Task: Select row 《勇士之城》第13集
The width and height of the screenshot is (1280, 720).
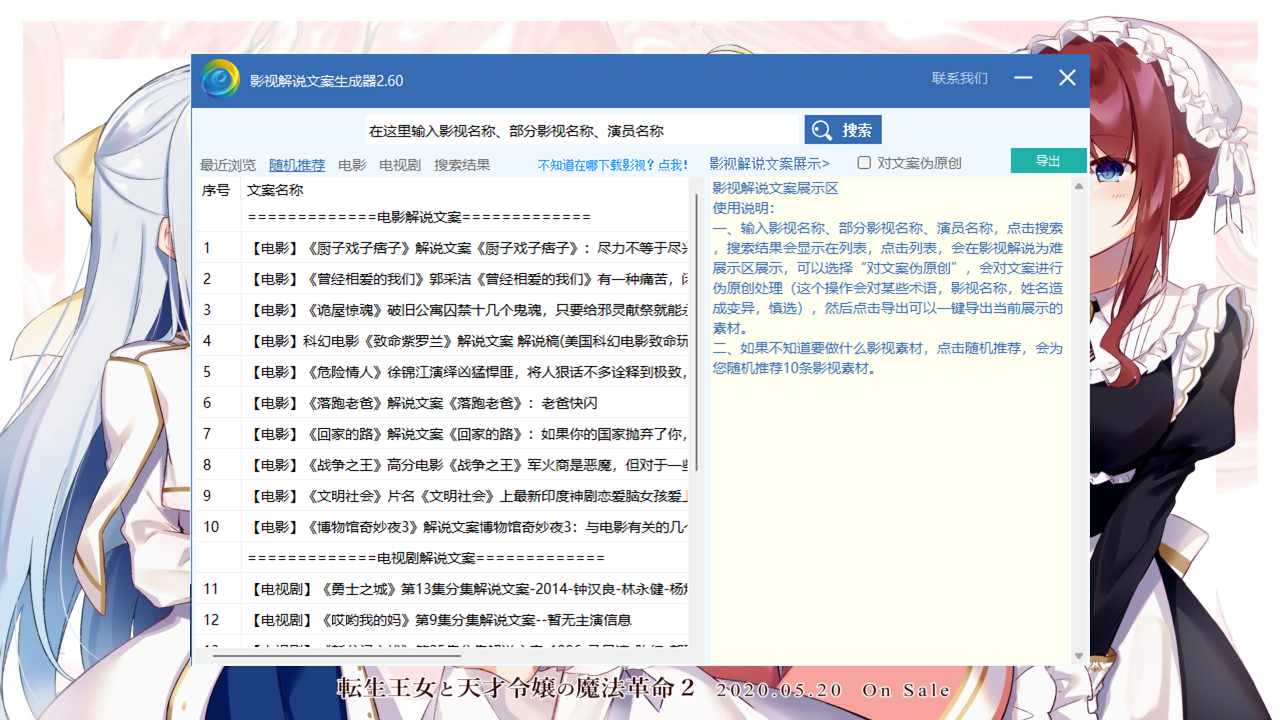Action: pyautogui.click(x=441, y=589)
